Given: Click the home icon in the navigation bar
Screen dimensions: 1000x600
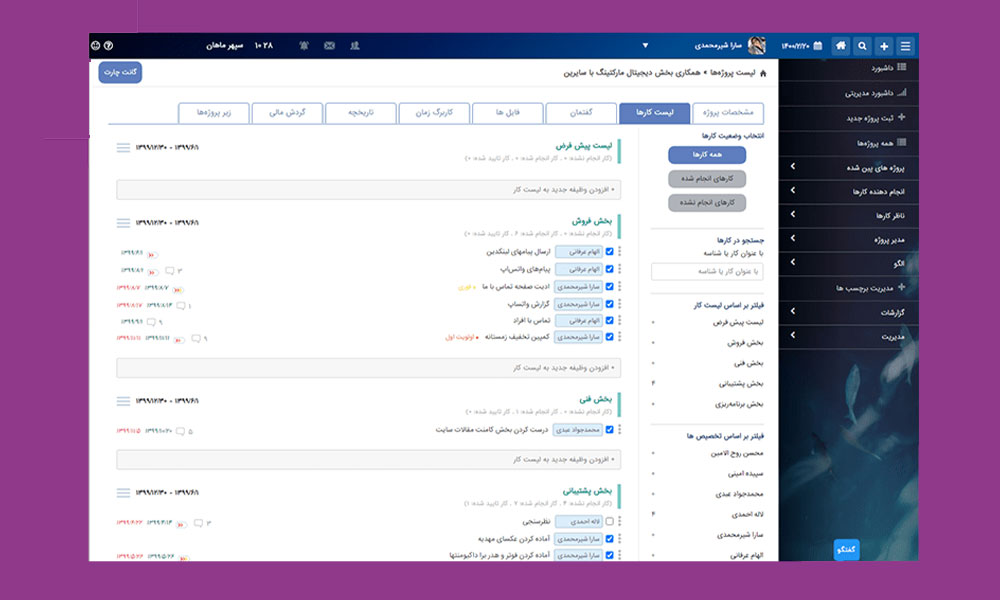Looking at the screenshot, I should (840, 45).
